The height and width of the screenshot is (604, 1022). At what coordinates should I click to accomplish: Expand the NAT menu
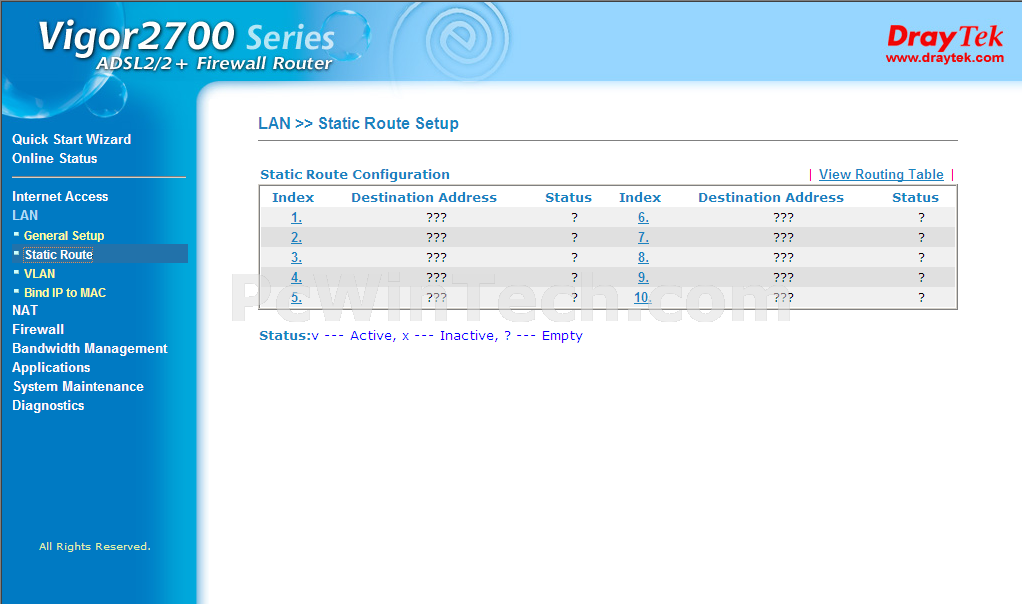25,310
